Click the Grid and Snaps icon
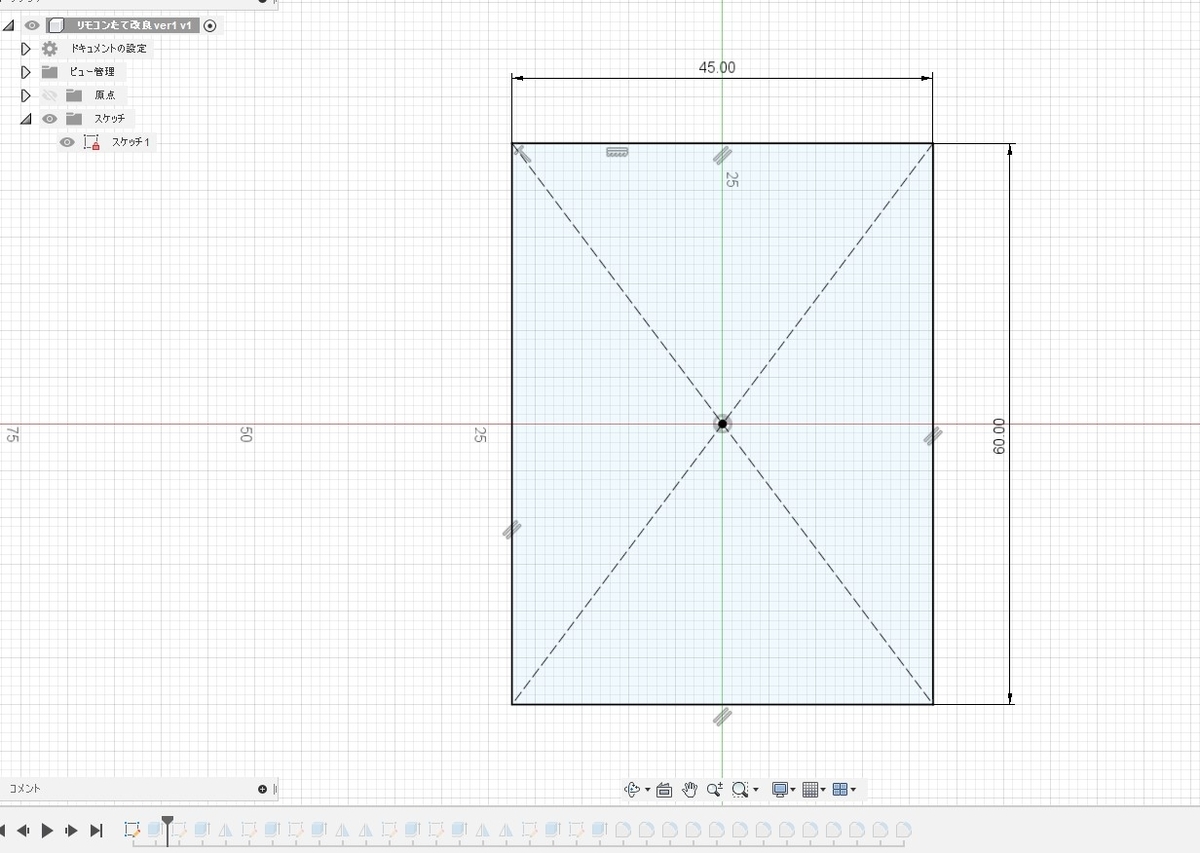This screenshot has height=853, width=1200. click(x=811, y=789)
